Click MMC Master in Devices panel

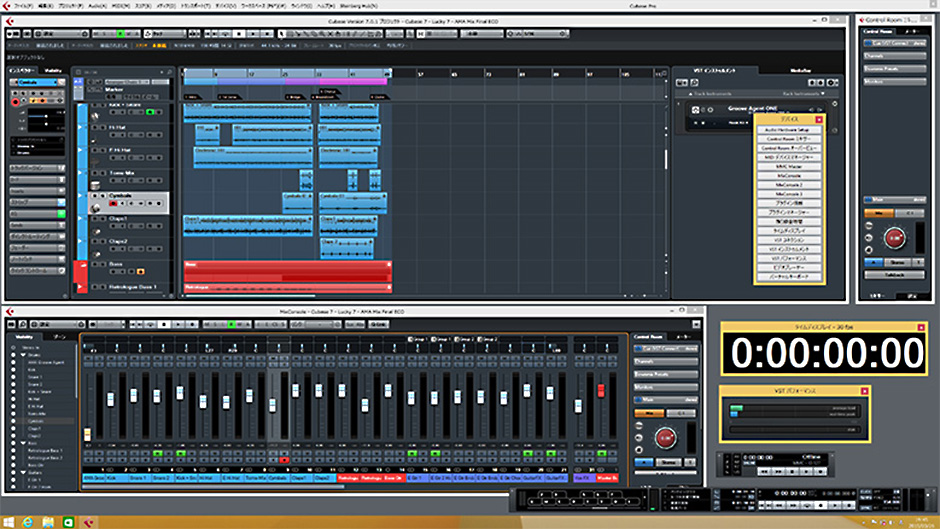(x=789, y=166)
